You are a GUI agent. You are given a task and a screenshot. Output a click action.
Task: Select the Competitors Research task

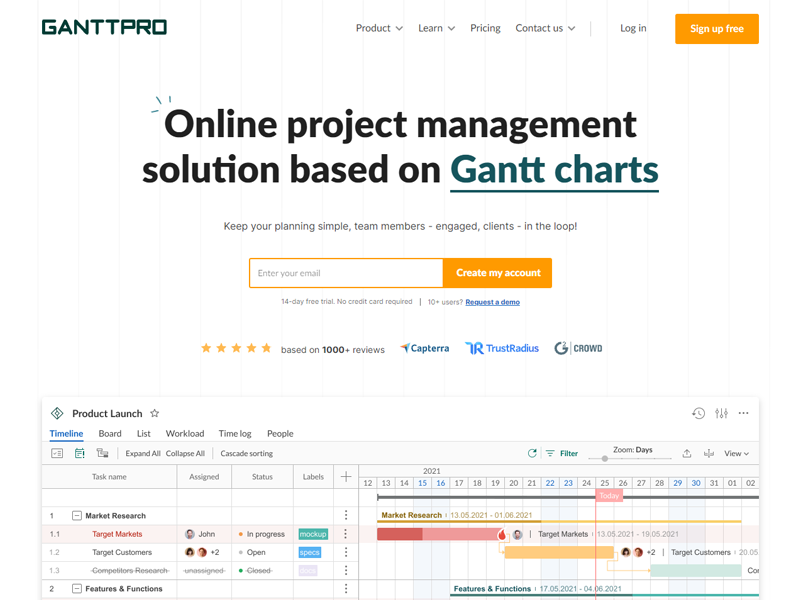tap(130, 570)
